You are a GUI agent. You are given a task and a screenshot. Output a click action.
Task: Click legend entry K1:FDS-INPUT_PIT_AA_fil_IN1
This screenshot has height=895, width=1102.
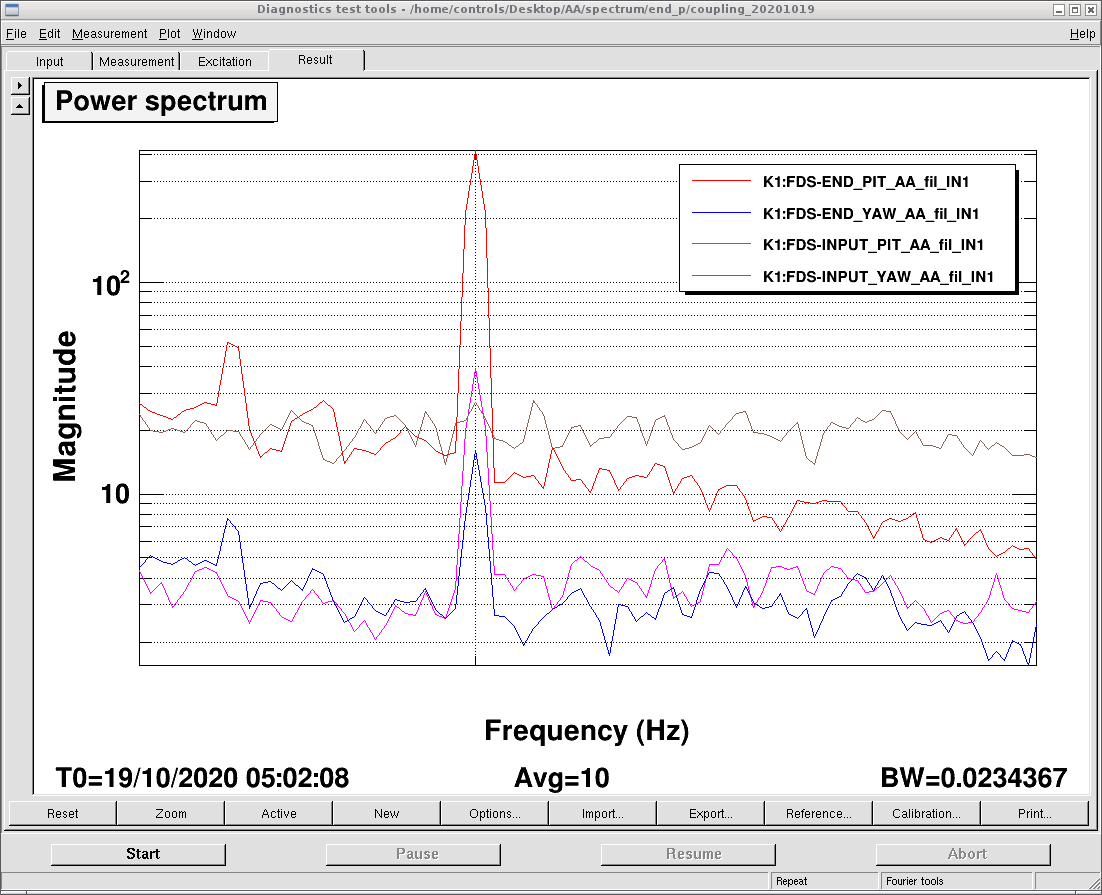point(873,245)
